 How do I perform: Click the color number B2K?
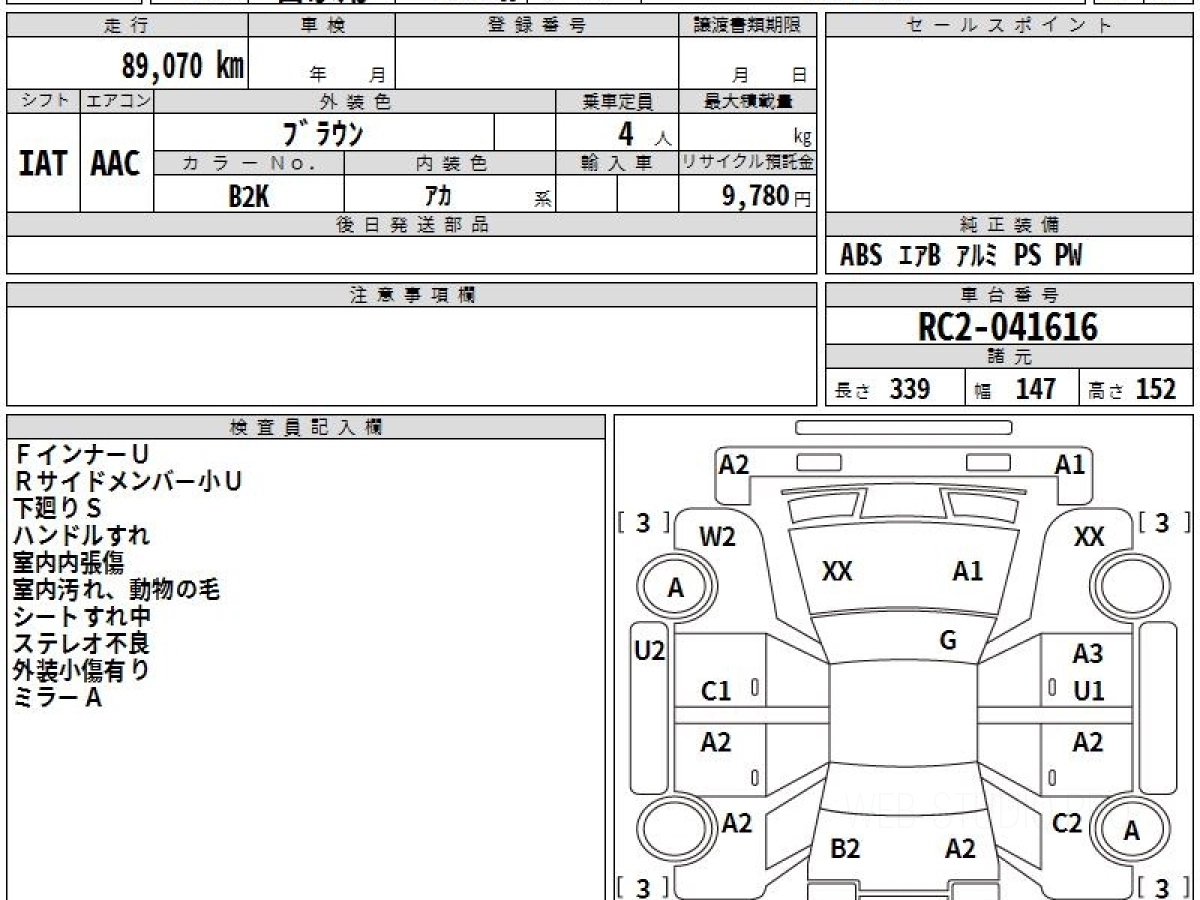pyautogui.click(x=248, y=196)
